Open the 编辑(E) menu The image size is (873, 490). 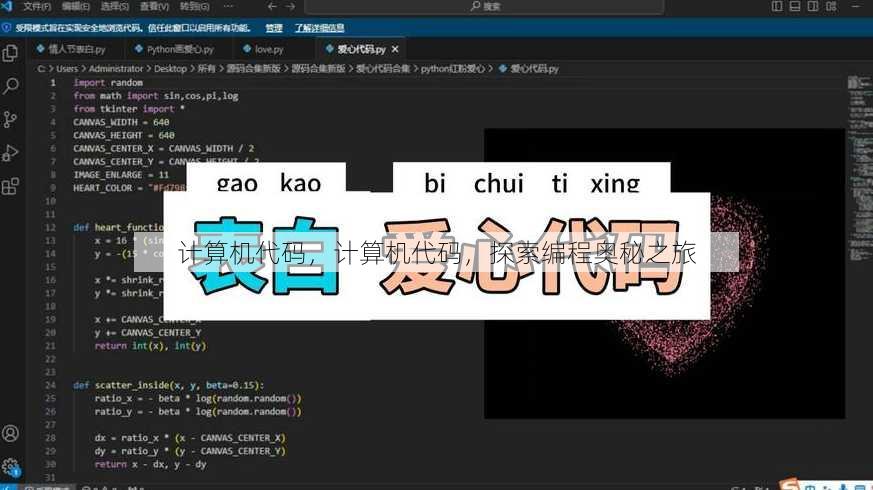76,7
